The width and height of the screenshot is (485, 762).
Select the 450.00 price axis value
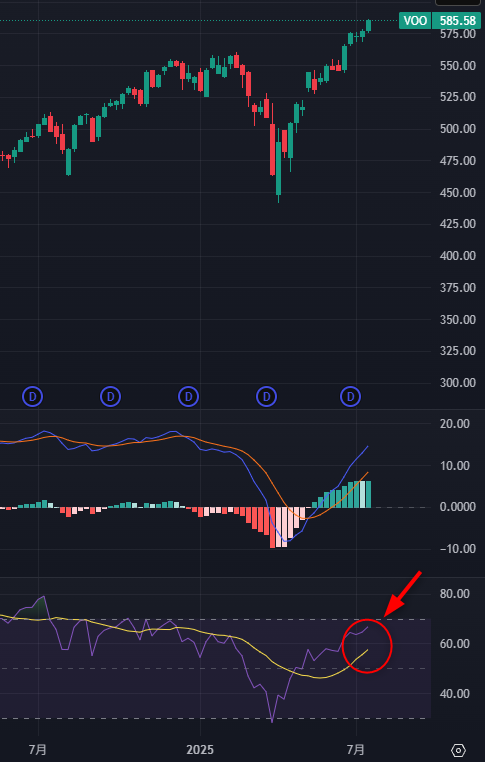coord(458,192)
